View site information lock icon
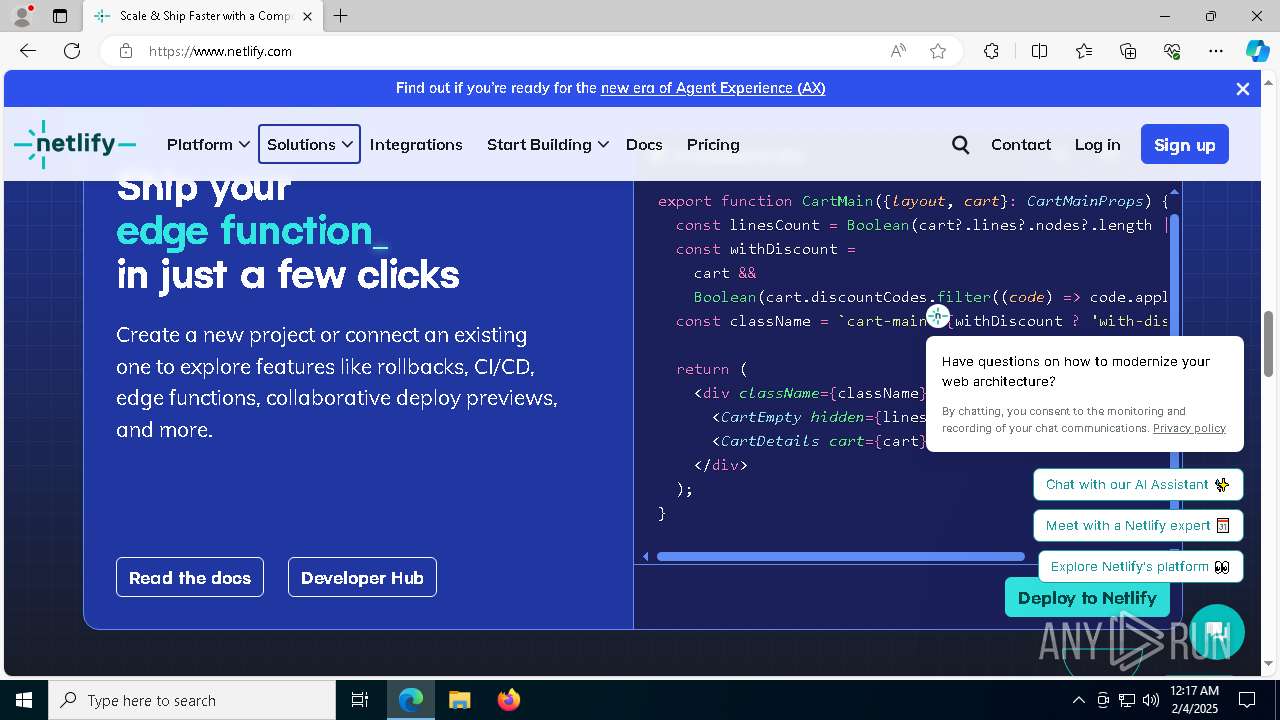 tap(126, 51)
